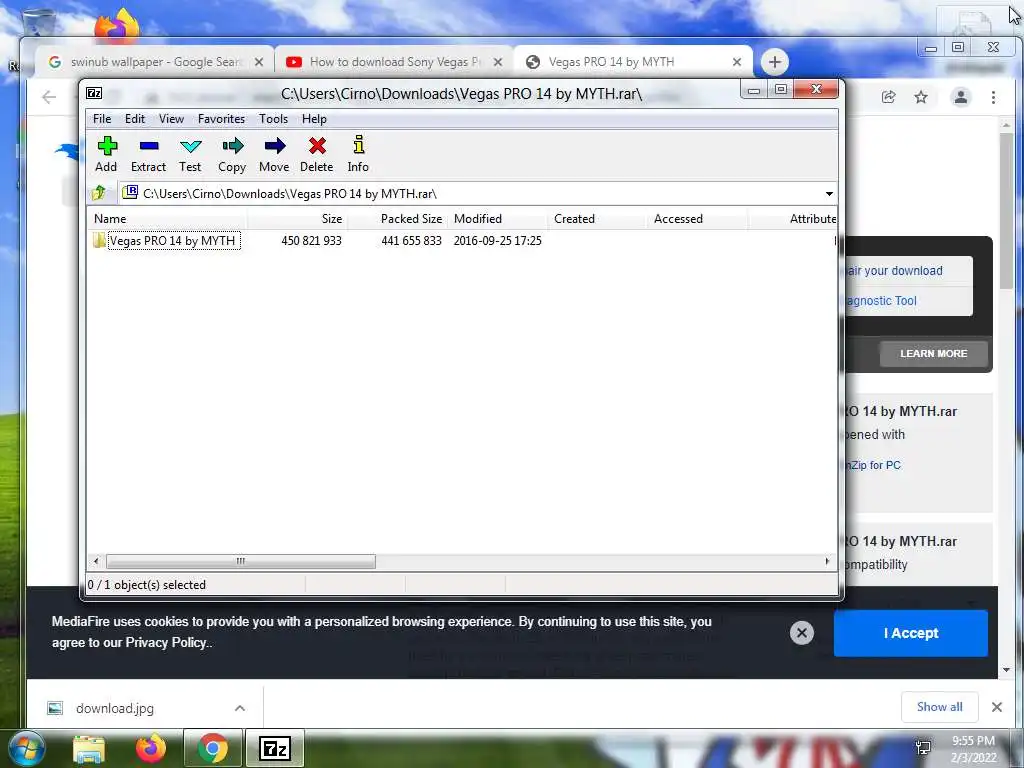Open the Diagnostic Tool link

tap(881, 300)
